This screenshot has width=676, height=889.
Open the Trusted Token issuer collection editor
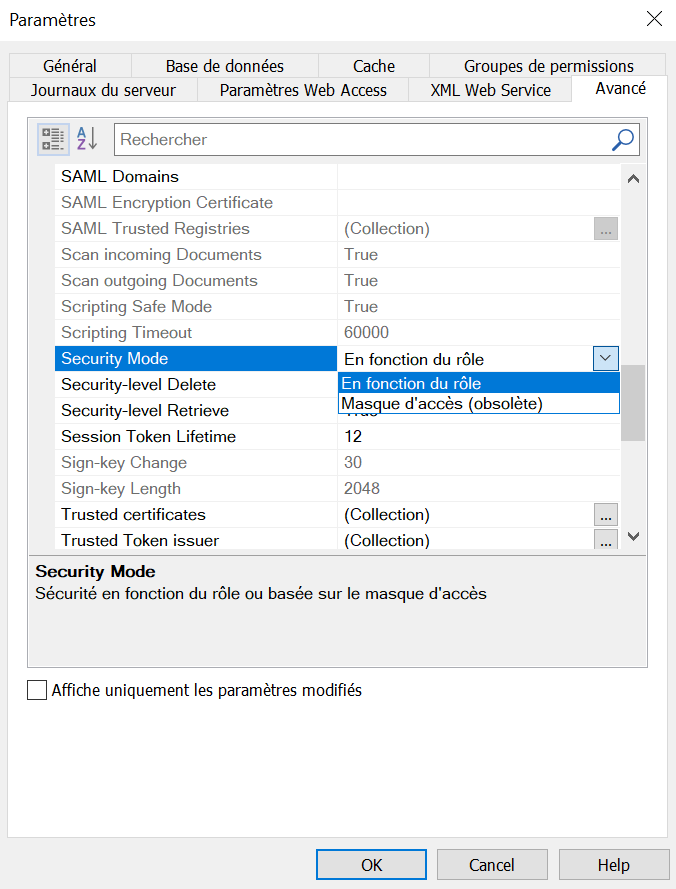[608, 540]
